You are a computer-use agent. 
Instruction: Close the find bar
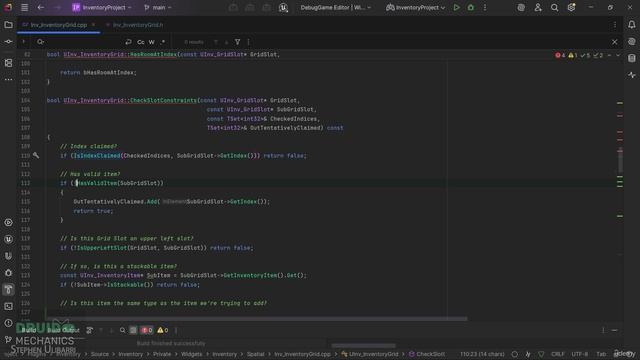[x=615, y=42]
